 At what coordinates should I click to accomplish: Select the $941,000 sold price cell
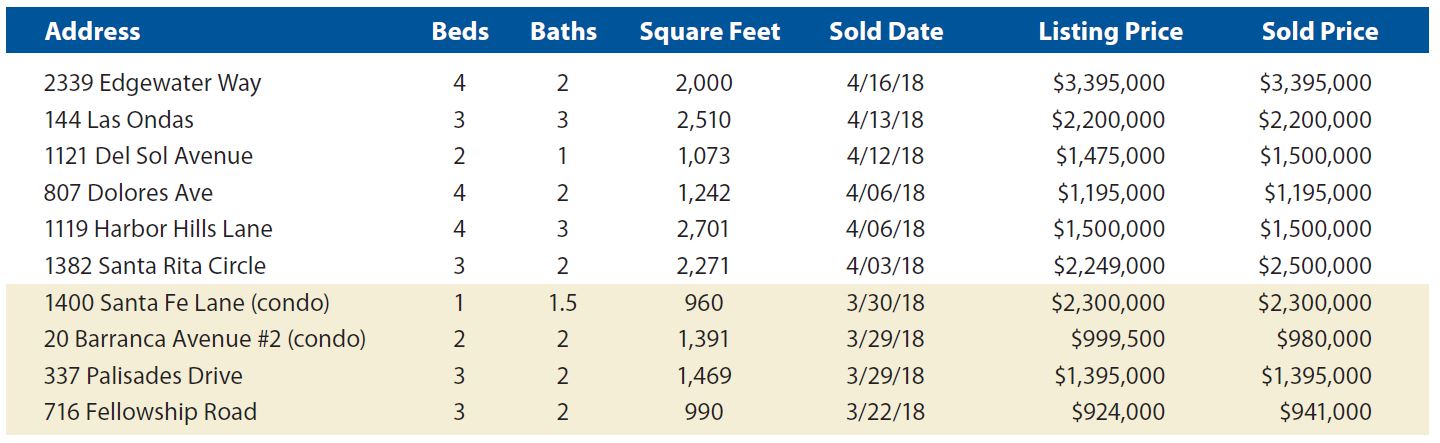[x=1325, y=412]
